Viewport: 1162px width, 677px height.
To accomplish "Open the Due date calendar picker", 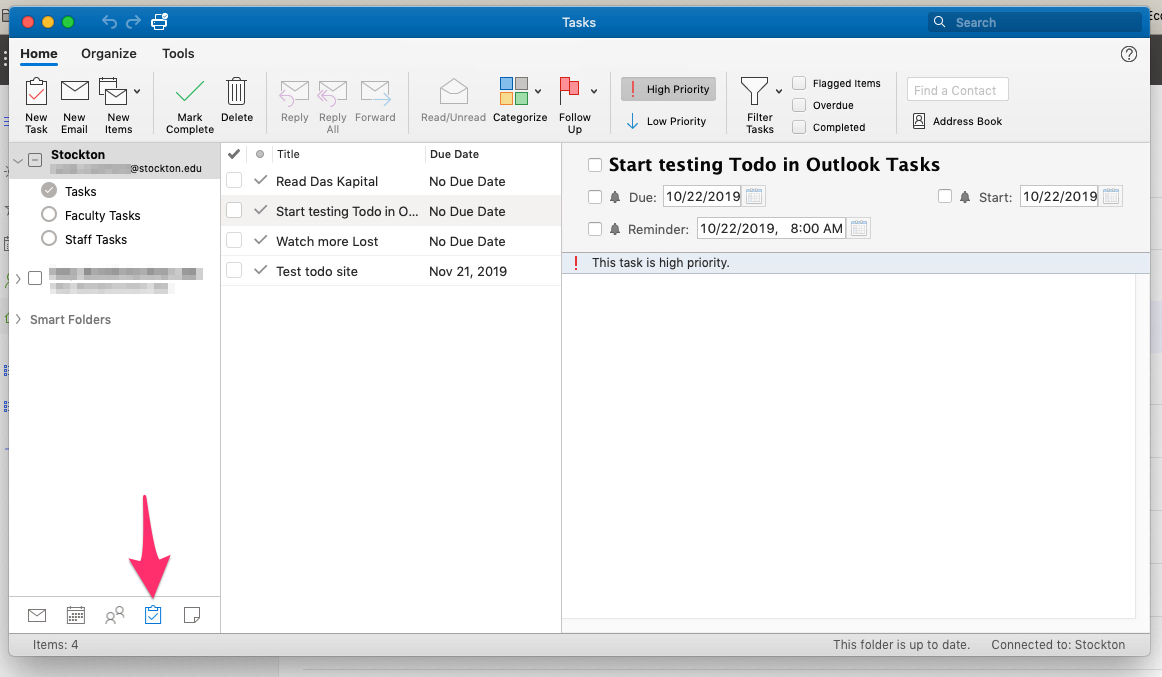I will (754, 196).
